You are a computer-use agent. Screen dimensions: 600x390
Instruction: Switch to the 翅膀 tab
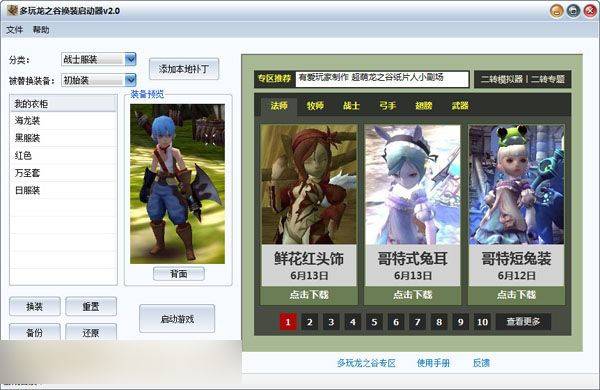(424, 106)
